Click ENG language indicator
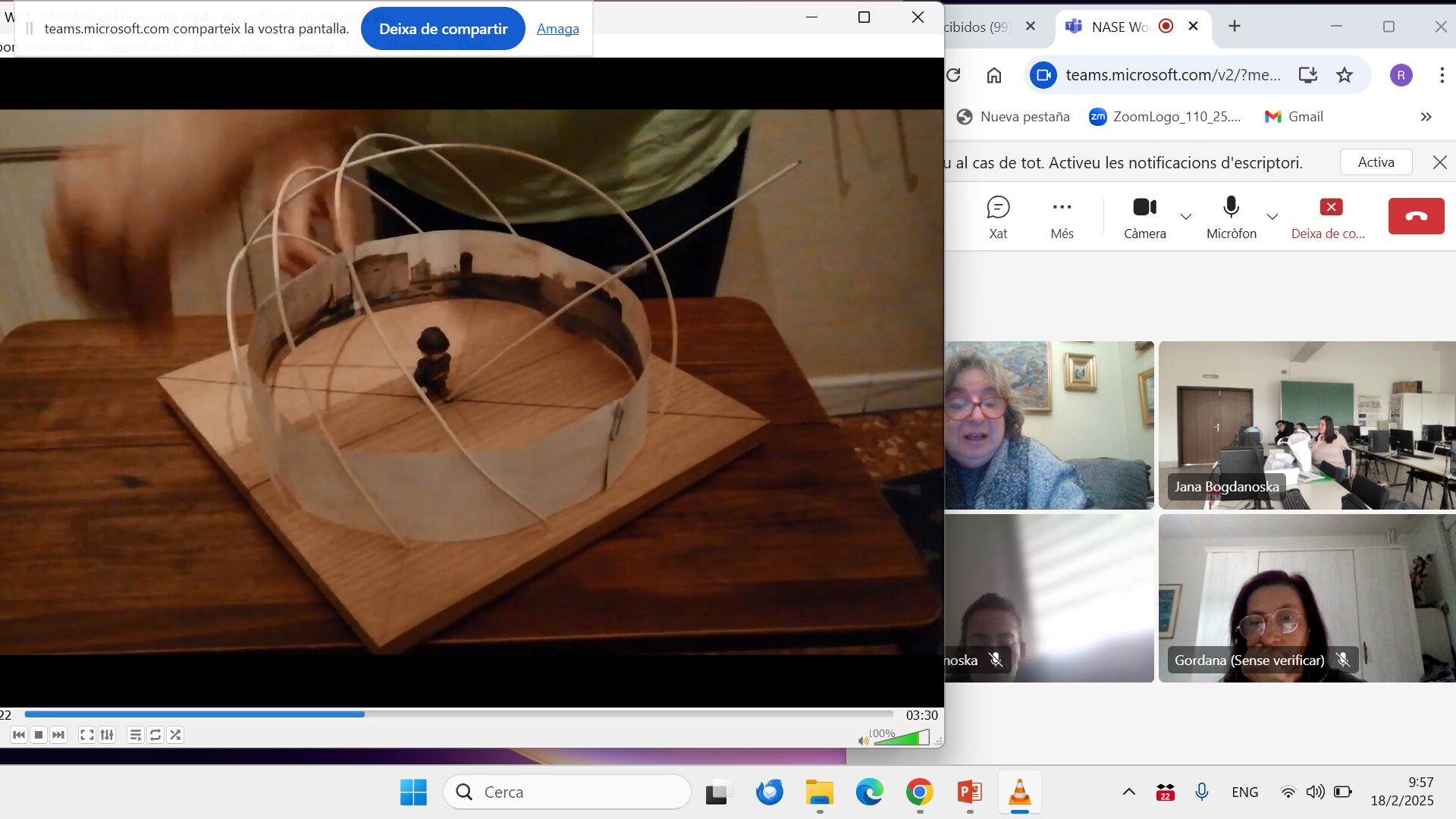The width and height of the screenshot is (1456, 819). [1244, 792]
